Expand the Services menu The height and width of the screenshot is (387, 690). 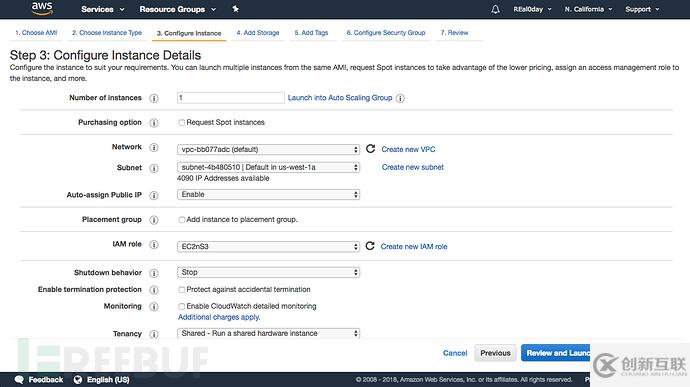point(103,9)
